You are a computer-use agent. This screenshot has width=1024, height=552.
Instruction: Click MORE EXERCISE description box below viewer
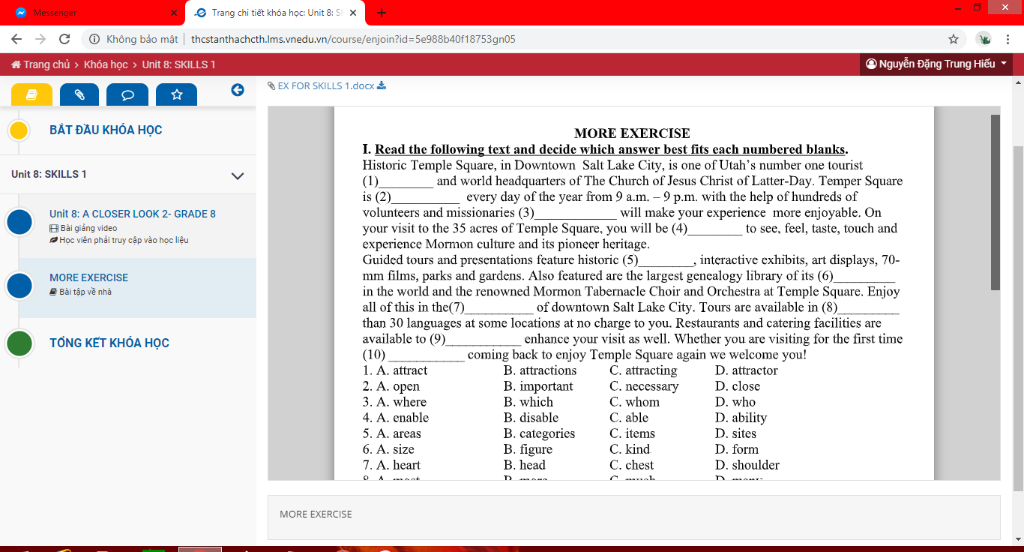click(633, 517)
